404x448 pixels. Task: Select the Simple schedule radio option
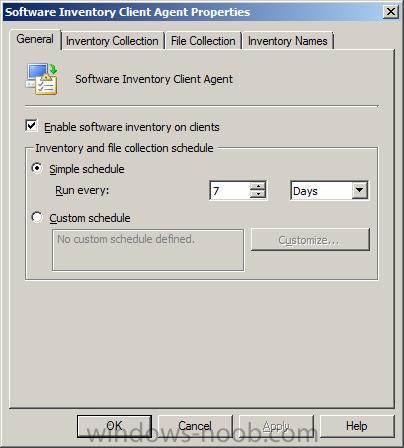tap(37, 168)
